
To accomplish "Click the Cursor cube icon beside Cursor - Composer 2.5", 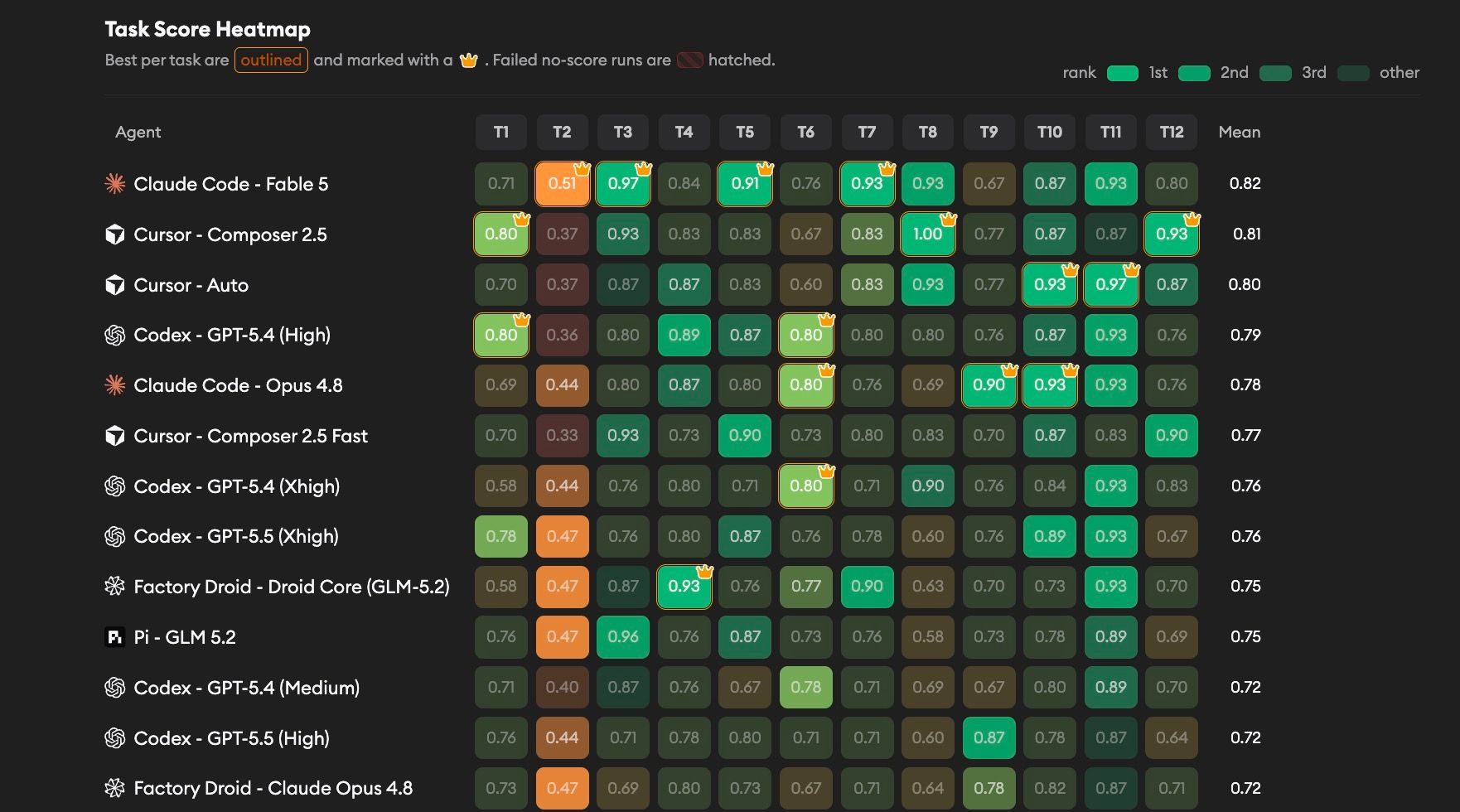I will [115, 234].
